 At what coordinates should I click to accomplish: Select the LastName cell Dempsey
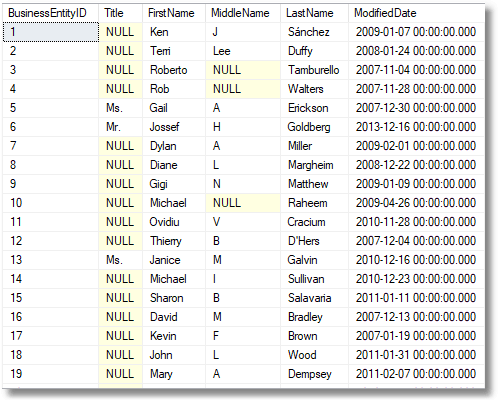pyautogui.click(x=315, y=374)
